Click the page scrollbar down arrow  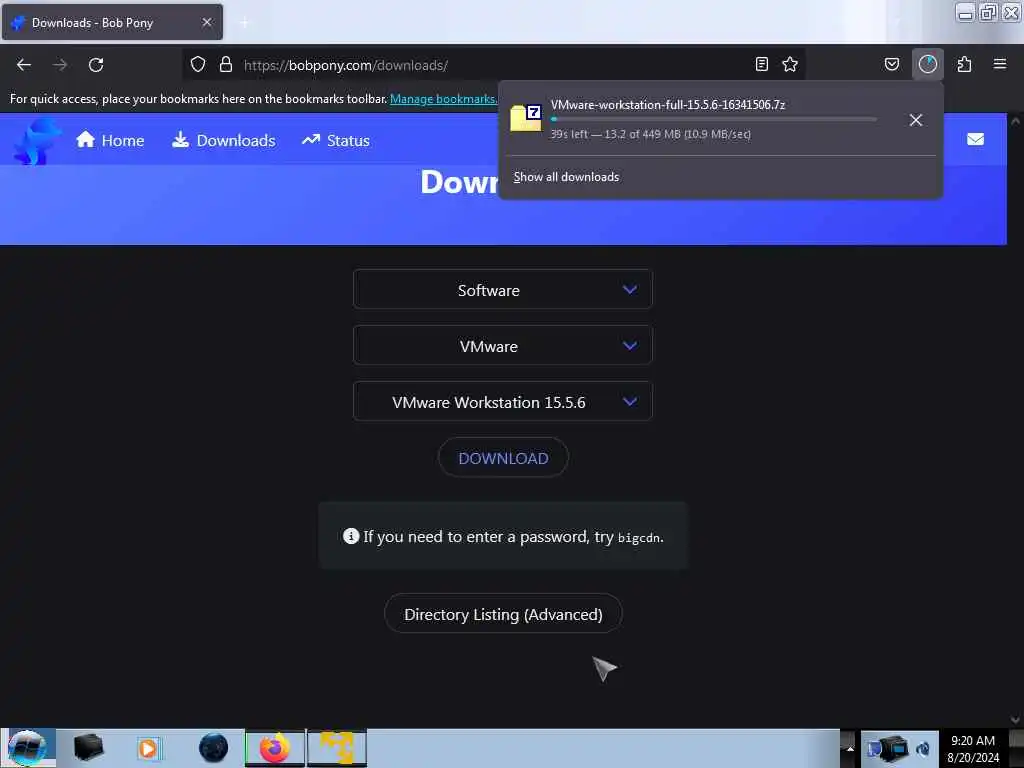(1016, 720)
